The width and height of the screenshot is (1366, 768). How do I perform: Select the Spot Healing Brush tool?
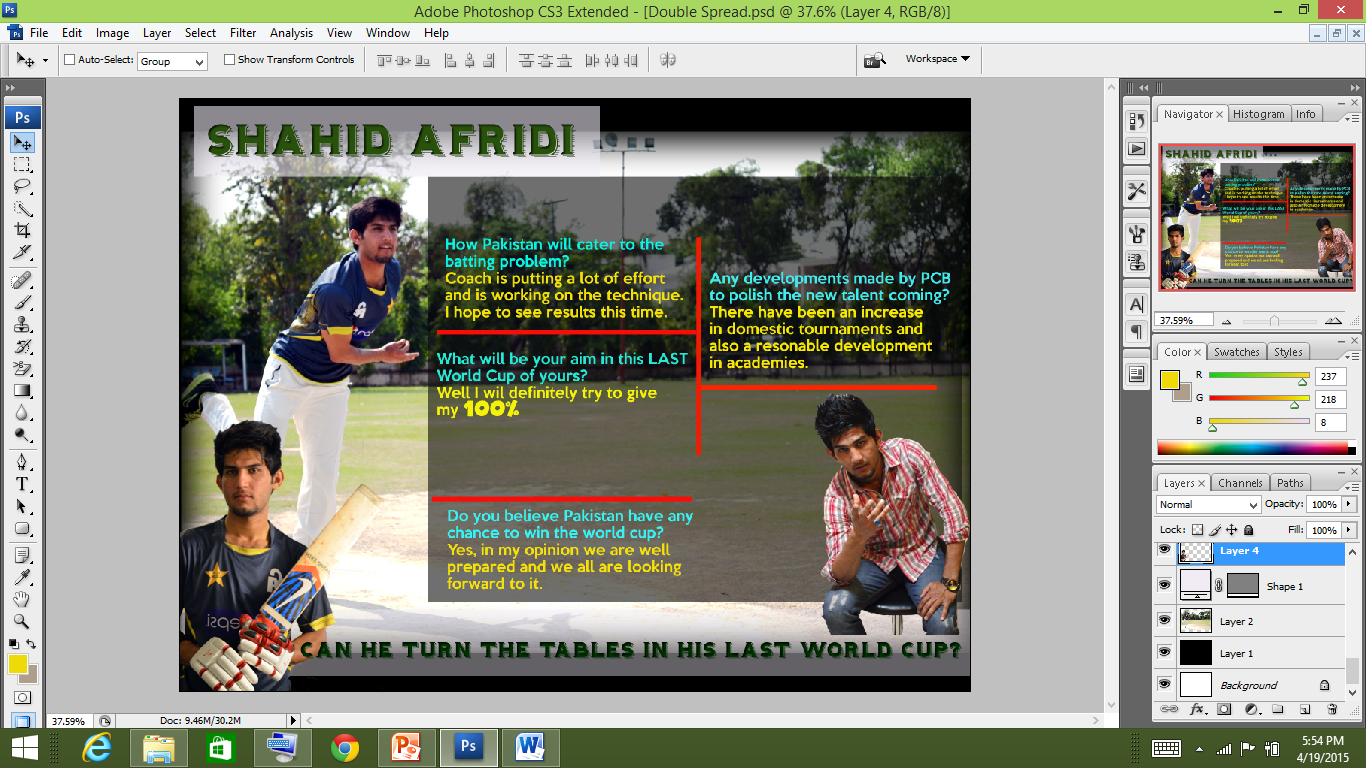(x=22, y=281)
